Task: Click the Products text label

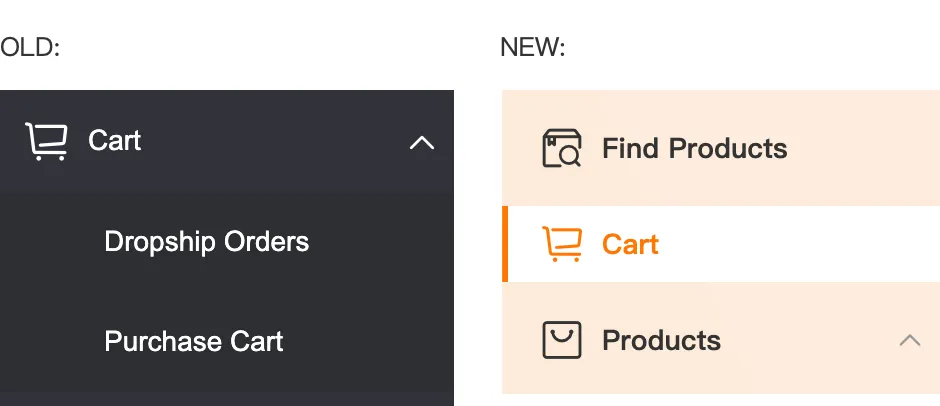Action: [x=661, y=340]
